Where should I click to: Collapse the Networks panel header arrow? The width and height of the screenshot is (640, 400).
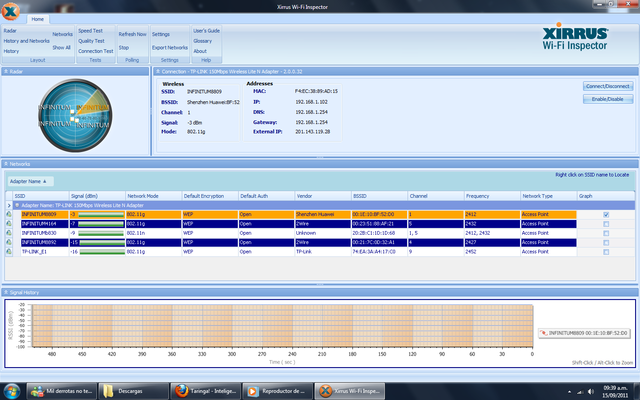[6, 164]
